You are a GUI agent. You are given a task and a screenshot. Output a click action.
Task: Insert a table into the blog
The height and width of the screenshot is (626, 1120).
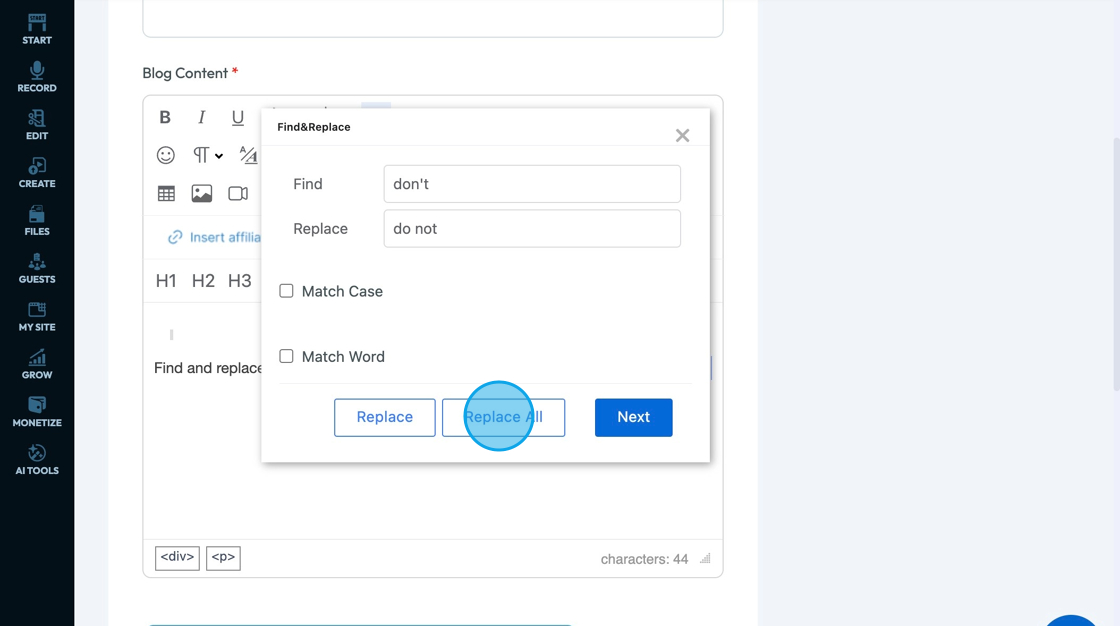coord(166,194)
